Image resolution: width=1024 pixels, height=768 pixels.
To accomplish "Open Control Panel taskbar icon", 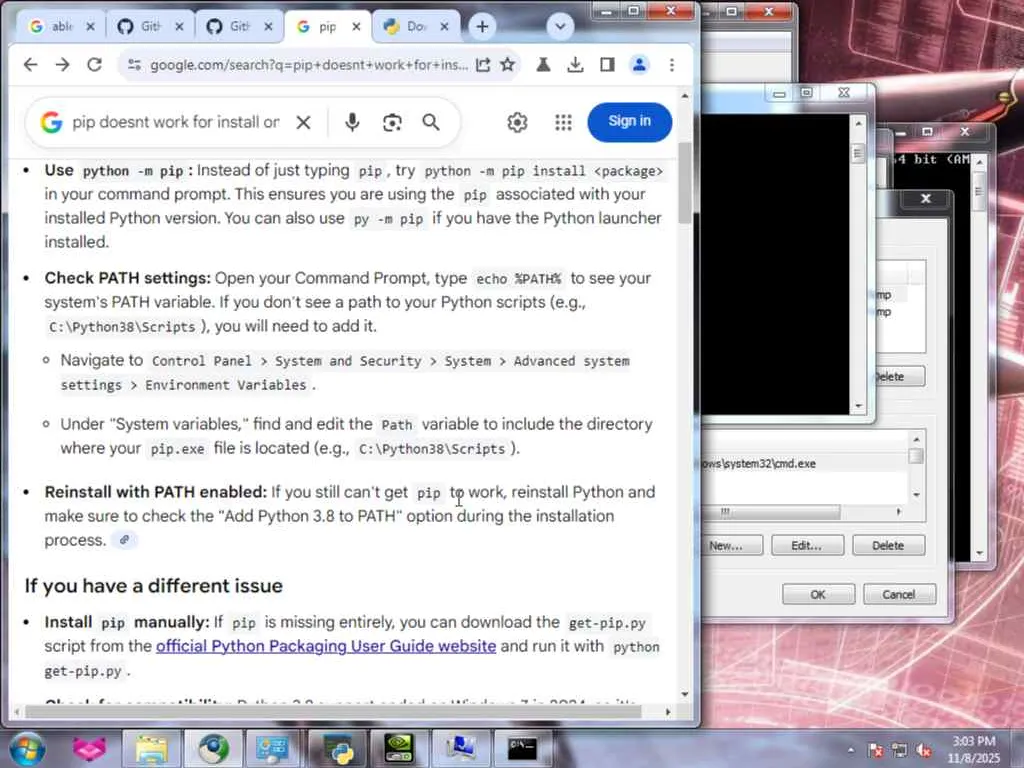I will click(x=272, y=748).
